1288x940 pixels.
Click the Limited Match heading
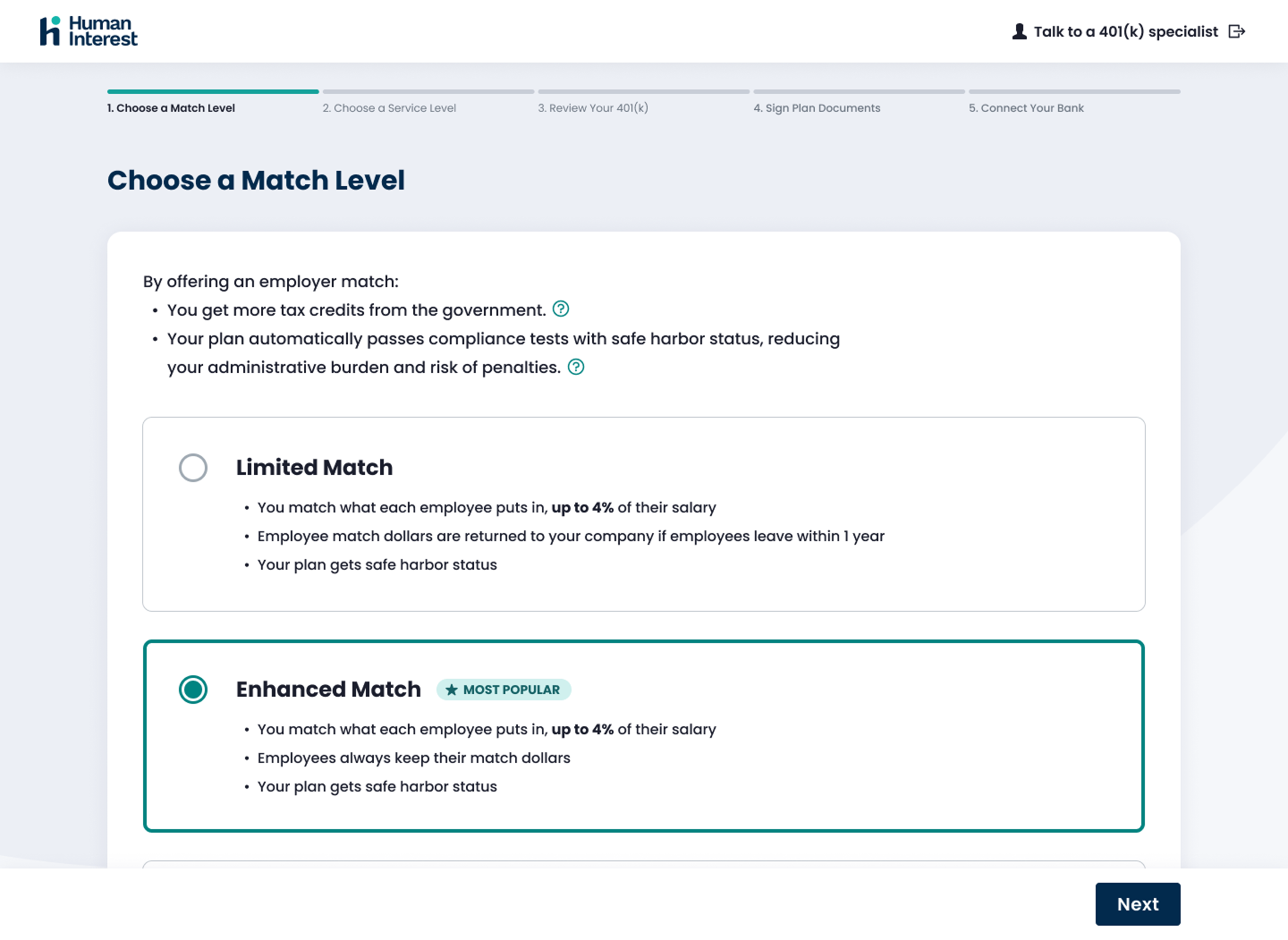click(x=314, y=468)
